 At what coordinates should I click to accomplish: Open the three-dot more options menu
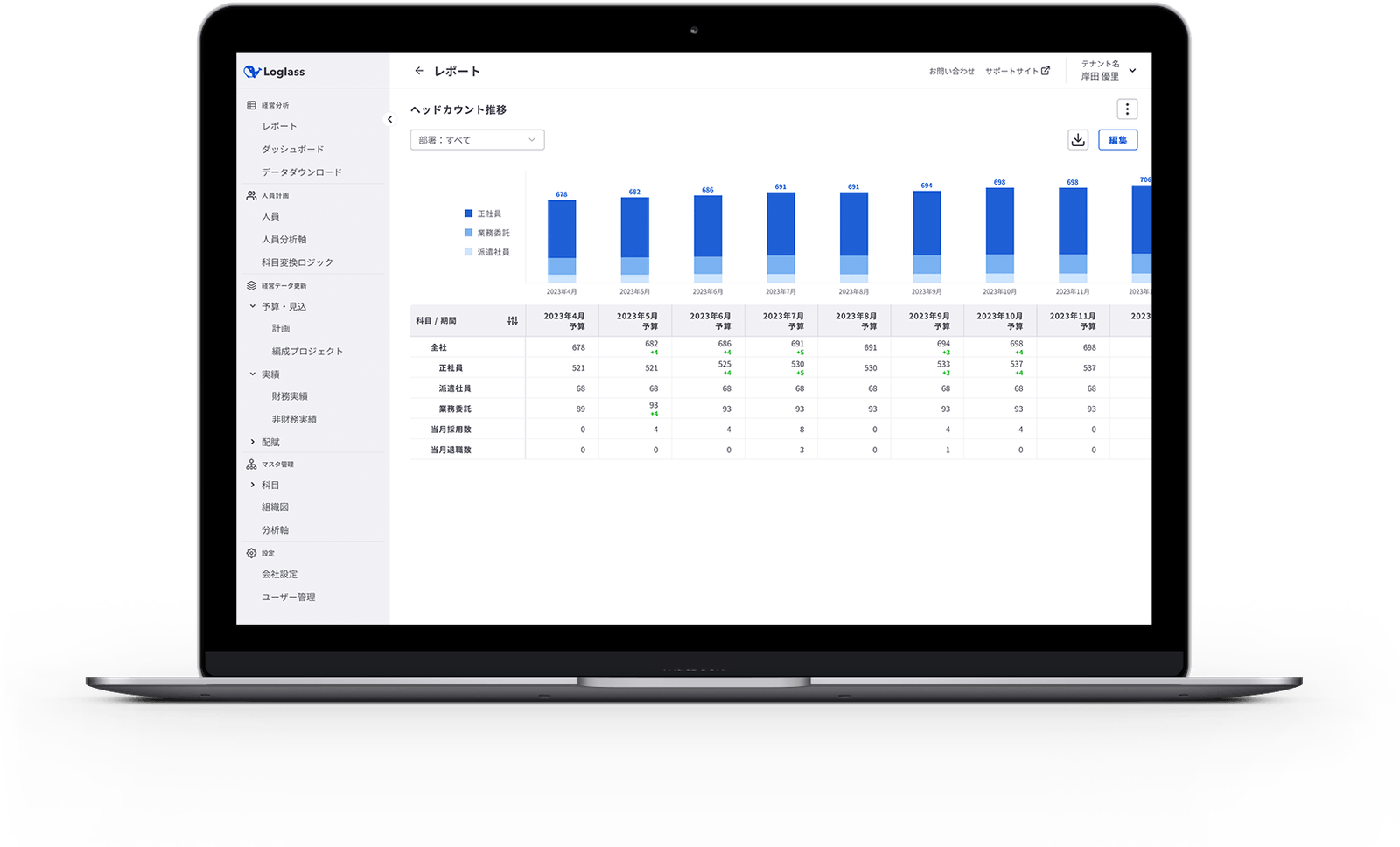[1127, 109]
